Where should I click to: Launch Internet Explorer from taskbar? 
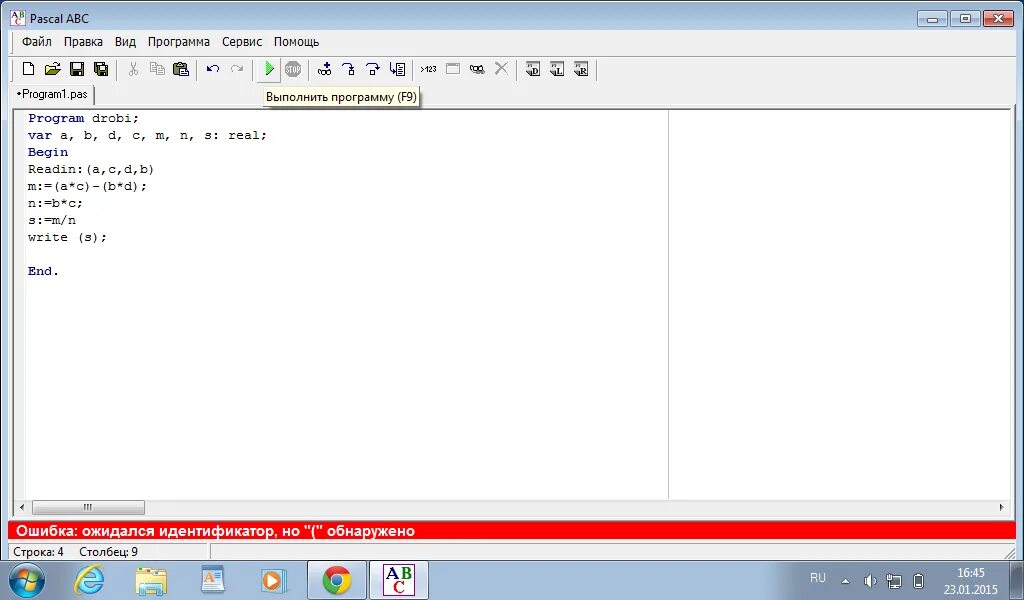(89, 580)
